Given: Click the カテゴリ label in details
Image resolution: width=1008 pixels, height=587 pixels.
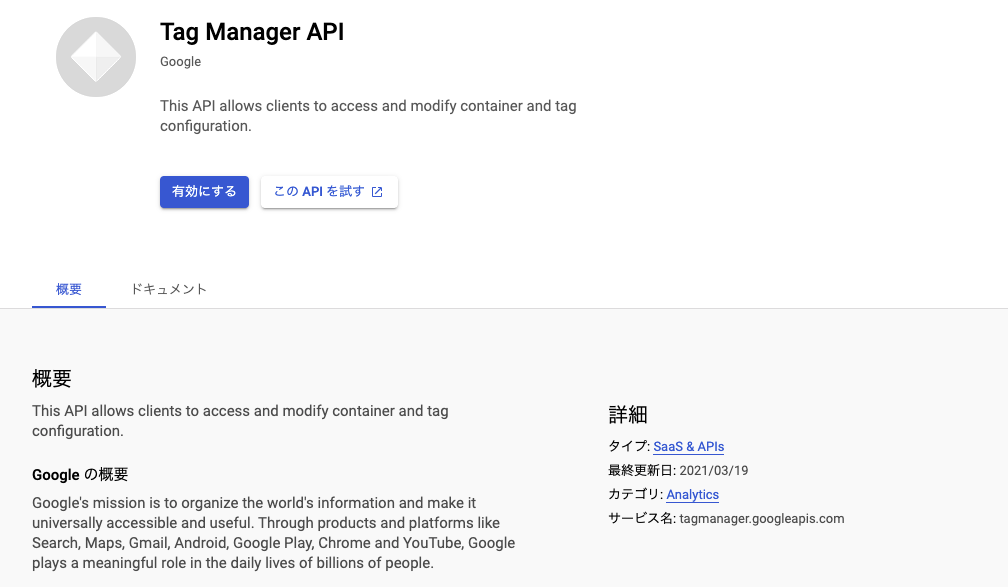Looking at the screenshot, I should point(633,495).
